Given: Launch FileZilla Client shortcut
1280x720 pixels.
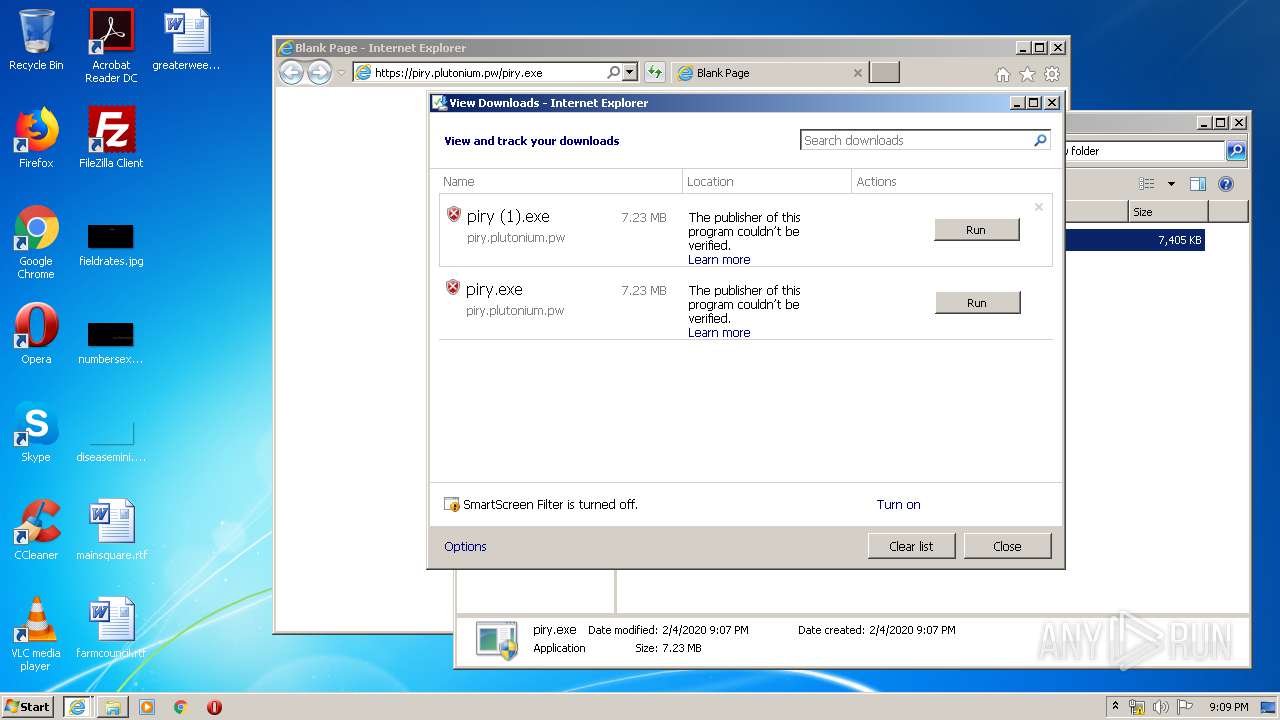Looking at the screenshot, I should point(111,138).
